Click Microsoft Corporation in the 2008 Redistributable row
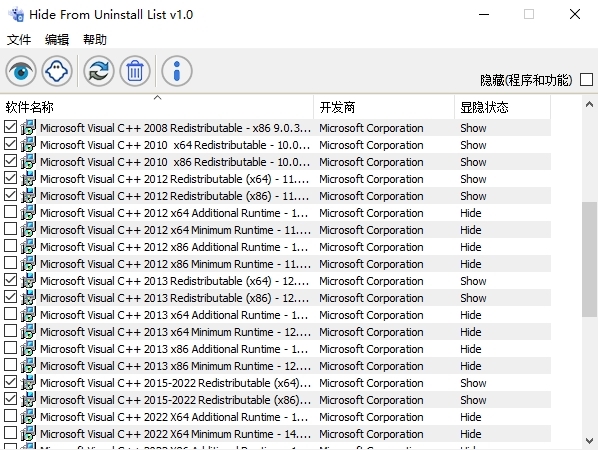 click(371, 128)
